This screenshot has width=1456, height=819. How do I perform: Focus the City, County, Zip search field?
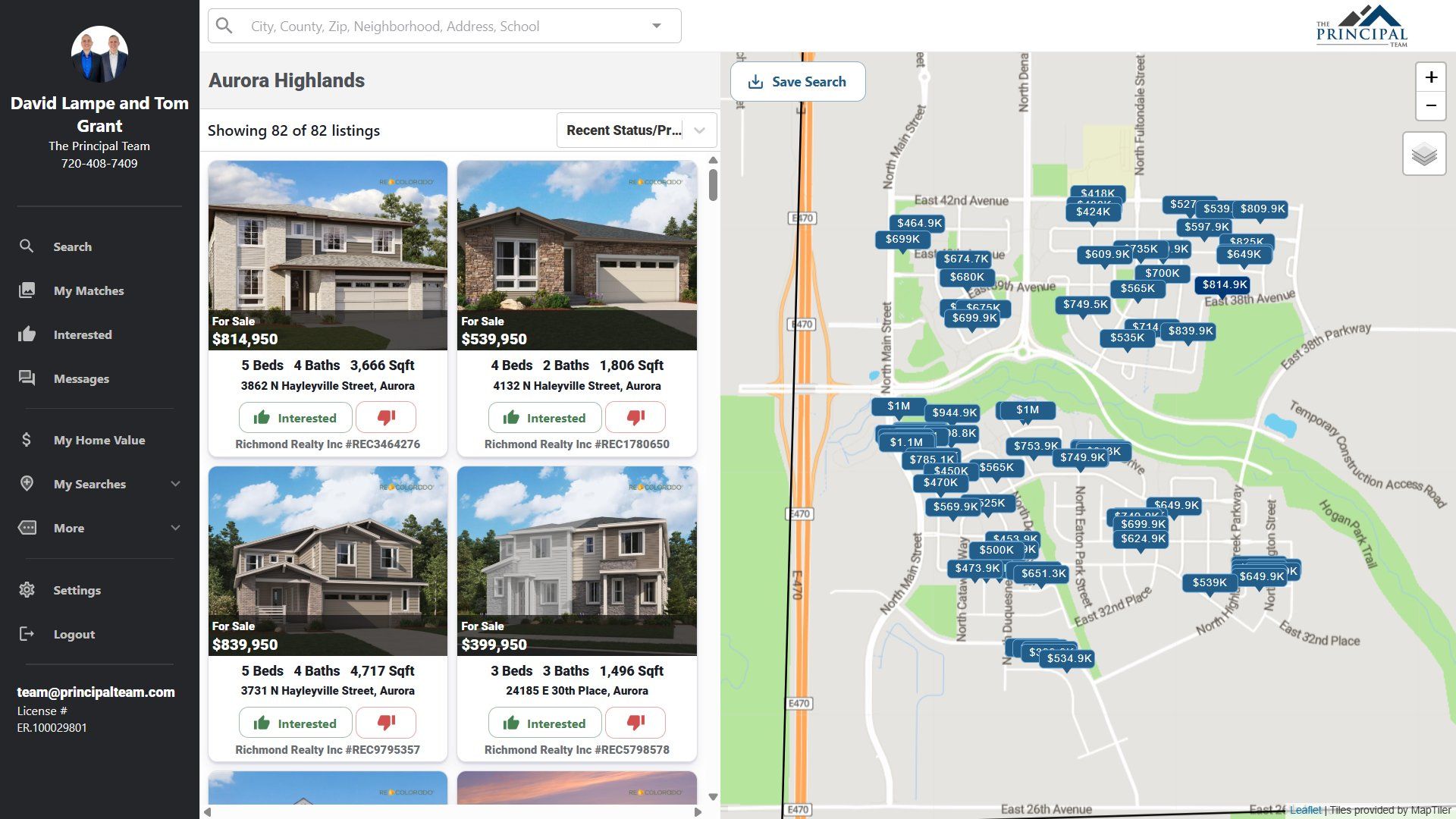[444, 26]
